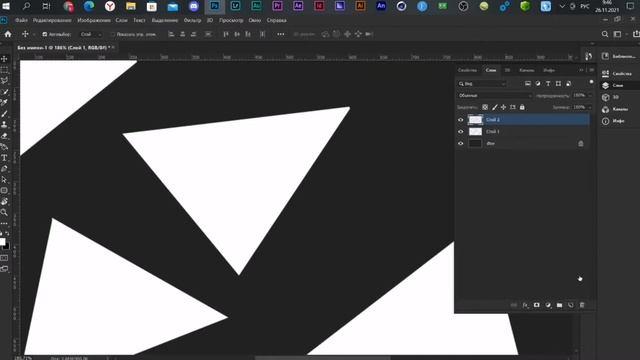The image size is (640, 360).
Task: Create a new layer icon
Action: (571, 305)
